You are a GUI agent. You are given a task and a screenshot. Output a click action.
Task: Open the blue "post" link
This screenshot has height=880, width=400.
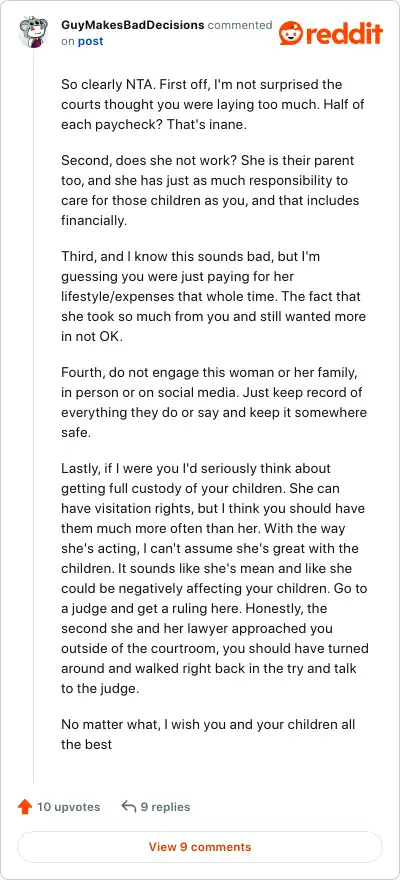90,42
